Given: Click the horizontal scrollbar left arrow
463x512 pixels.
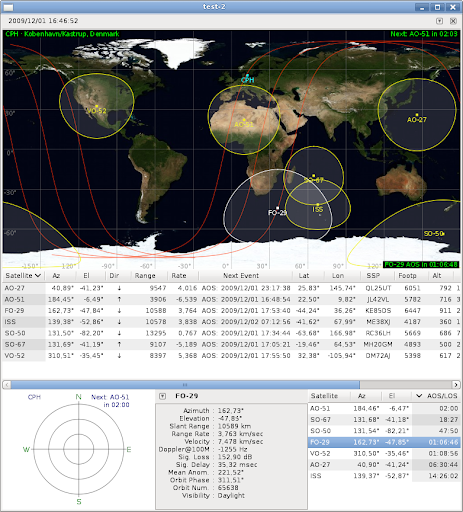Looking at the screenshot, I should click(x=6, y=385).
